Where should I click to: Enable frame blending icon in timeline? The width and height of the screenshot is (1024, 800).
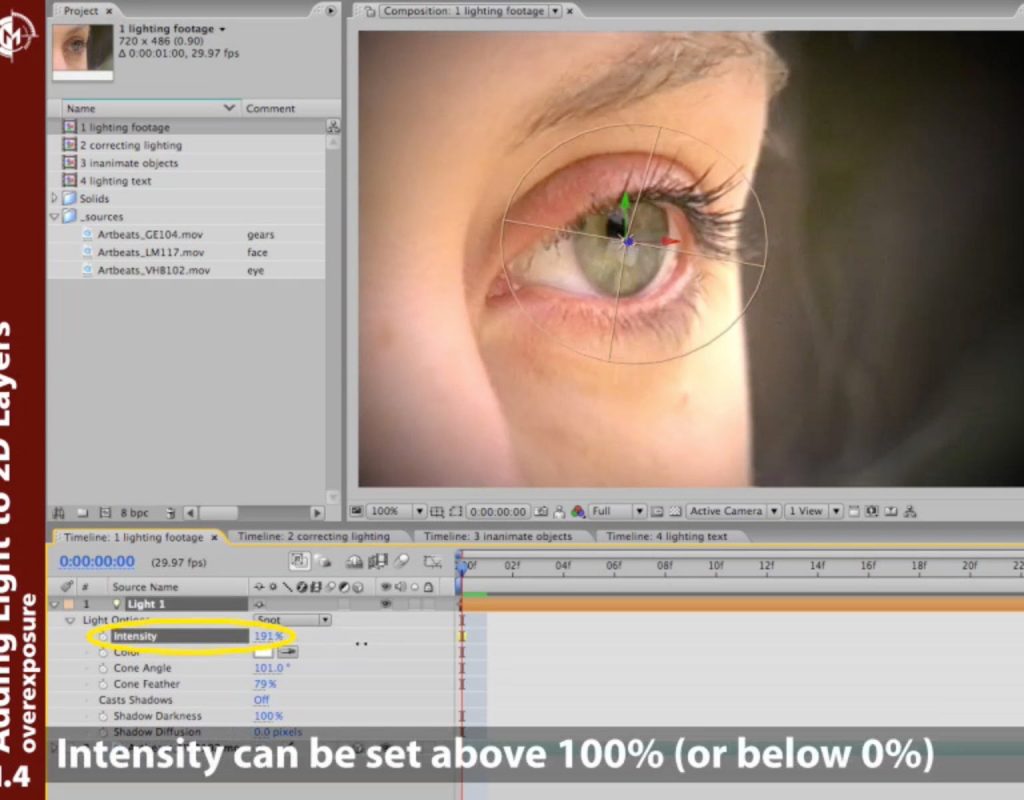(378, 561)
